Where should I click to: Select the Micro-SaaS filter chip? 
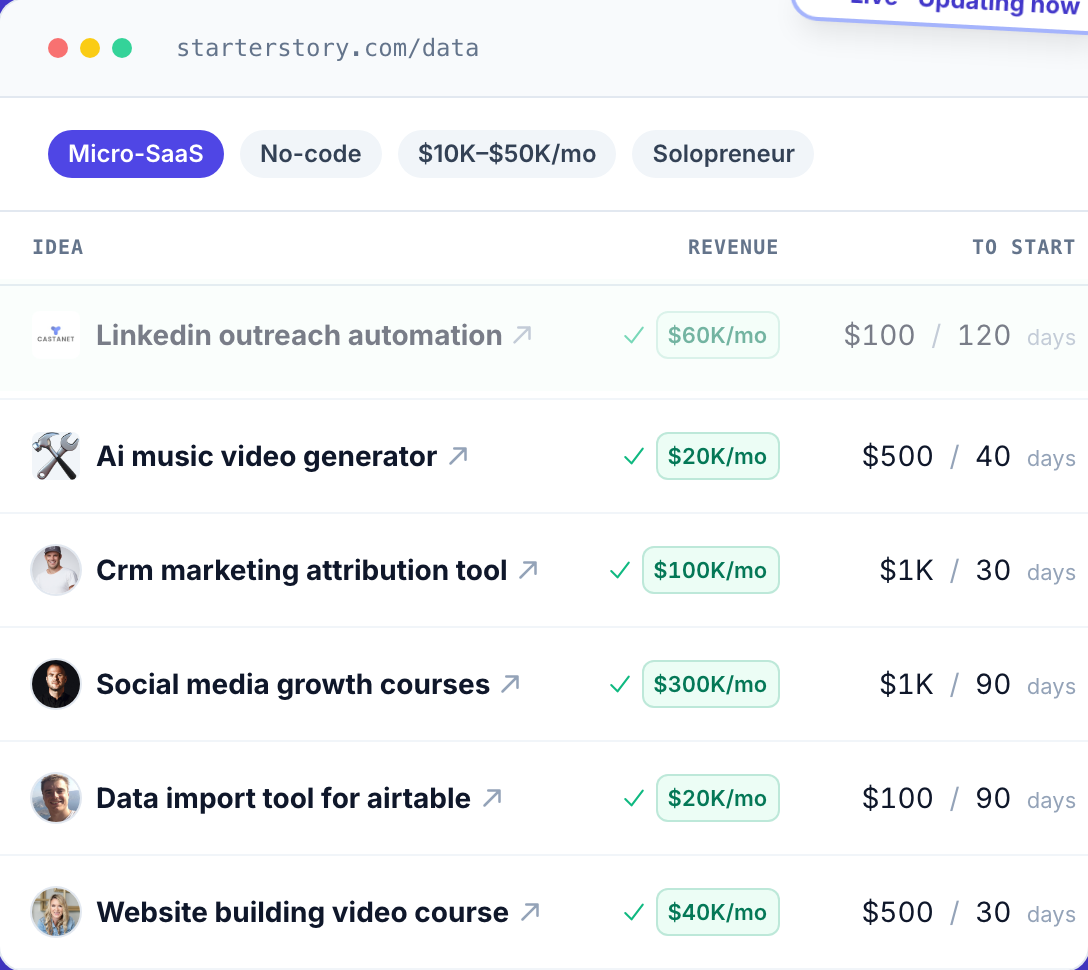[136, 154]
